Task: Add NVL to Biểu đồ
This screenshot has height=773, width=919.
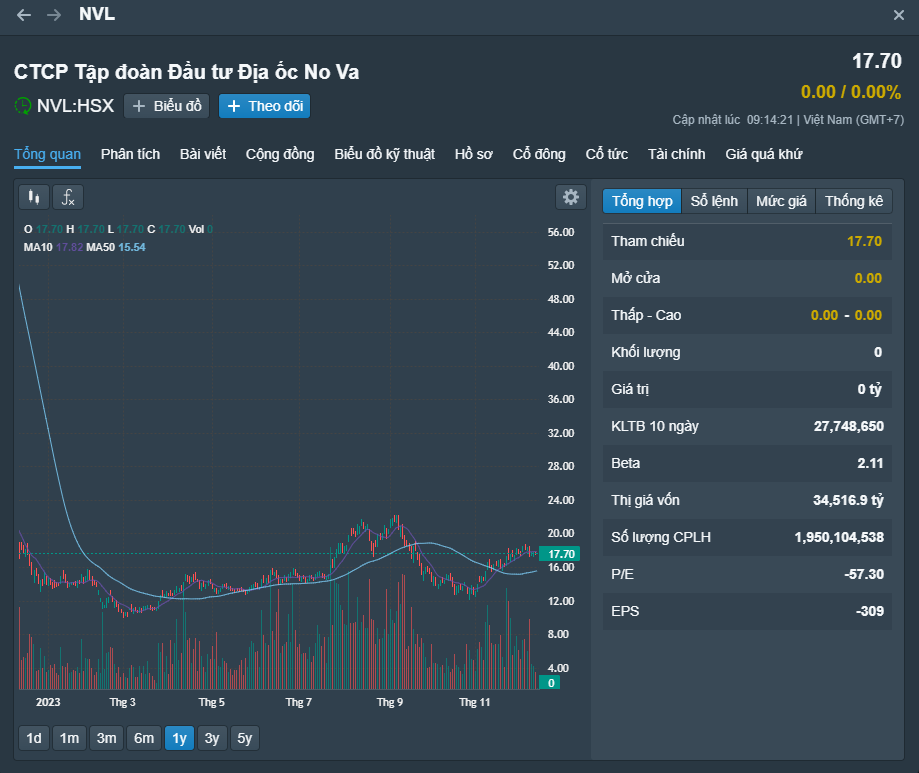Action: pyautogui.click(x=166, y=106)
